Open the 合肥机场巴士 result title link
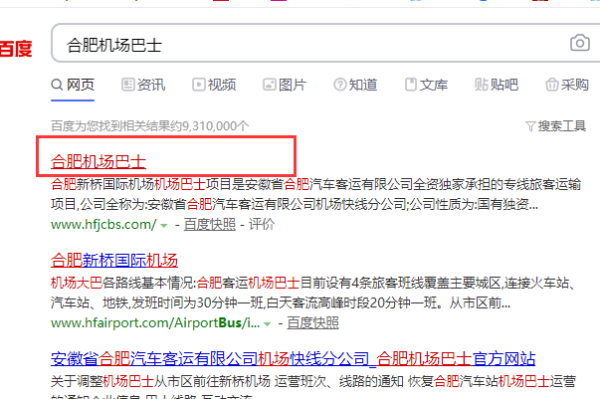 (98, 161)
